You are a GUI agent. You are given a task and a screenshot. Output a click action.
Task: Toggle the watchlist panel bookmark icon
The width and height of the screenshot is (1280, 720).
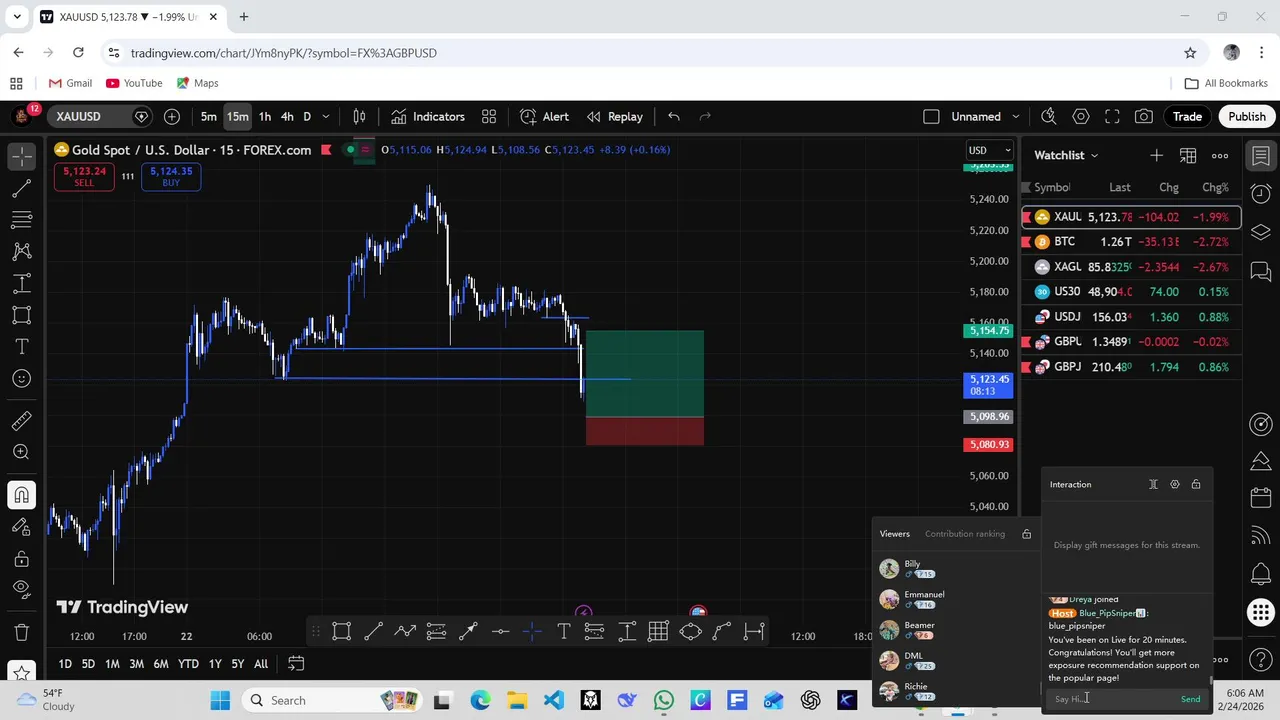(1261, 155)
